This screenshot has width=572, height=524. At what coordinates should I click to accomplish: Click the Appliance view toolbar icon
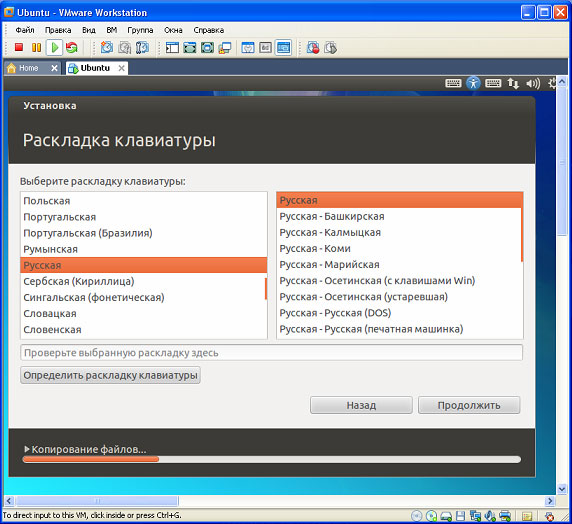point(265,47)
